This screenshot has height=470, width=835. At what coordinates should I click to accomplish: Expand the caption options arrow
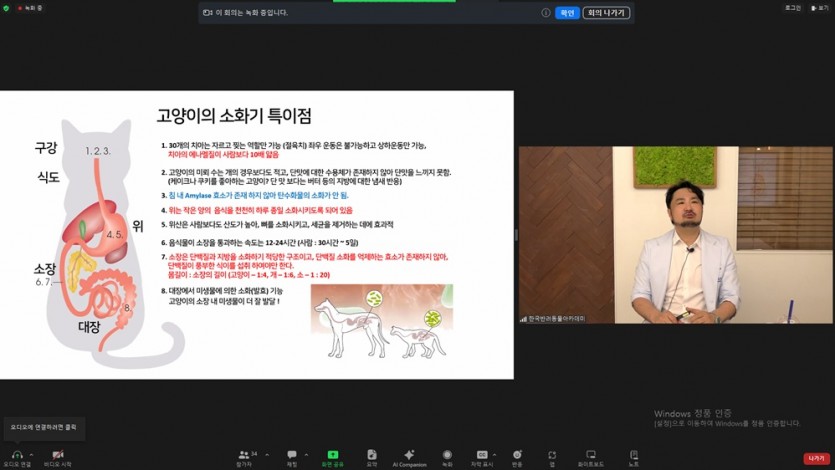click(494, 455)
